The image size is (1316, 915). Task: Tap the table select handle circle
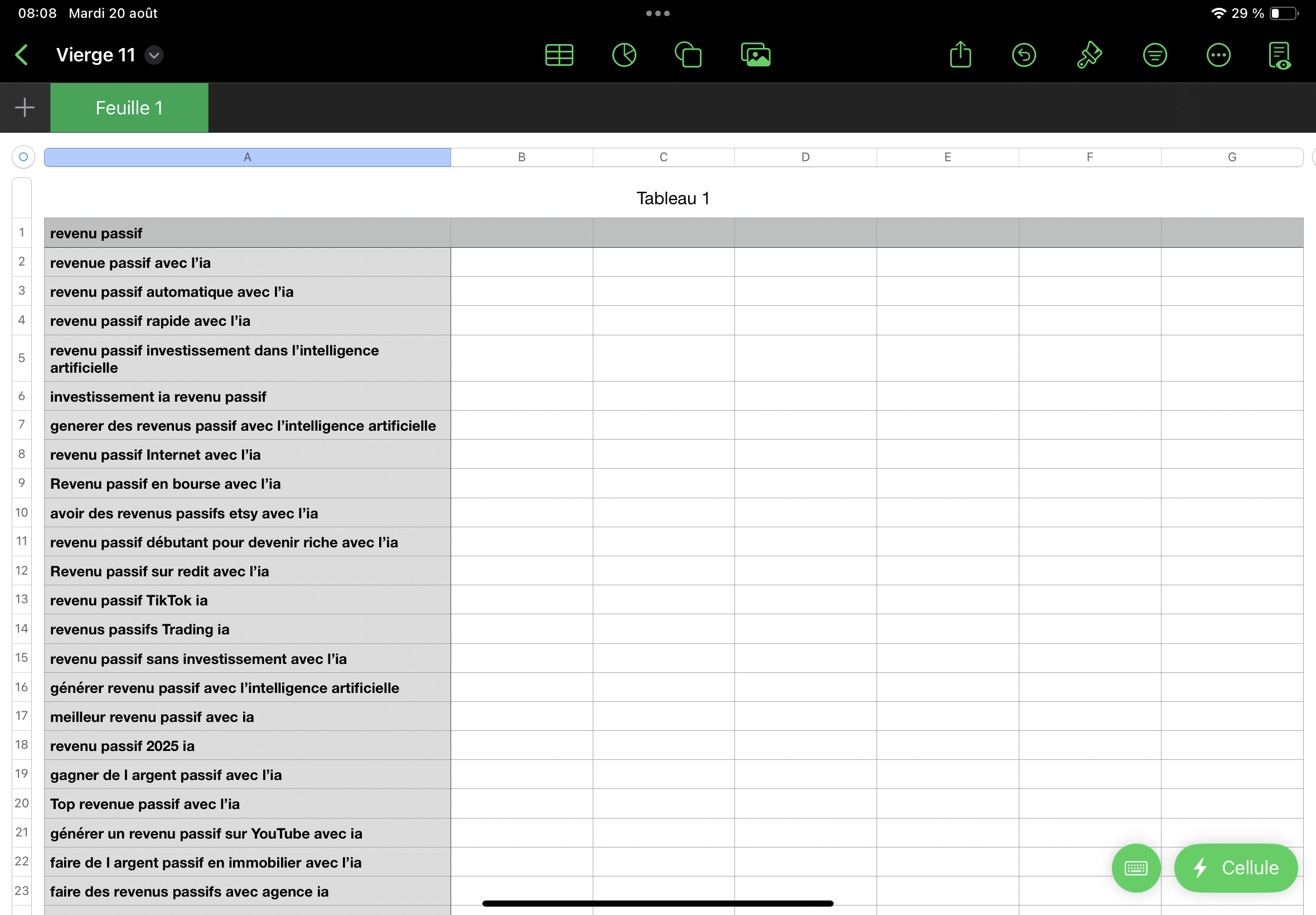(23, 157)
